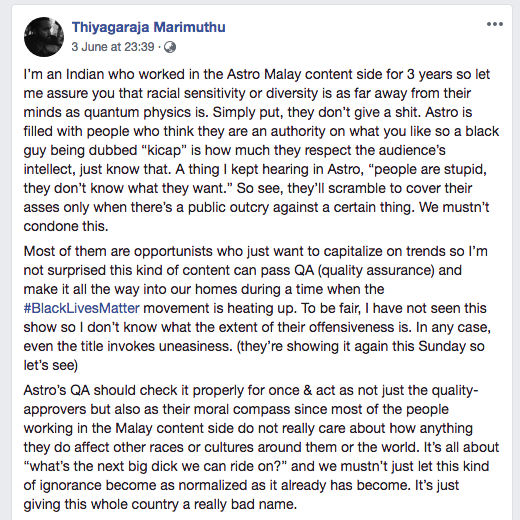Follow the #BlackLivesMatter hashtag link
The height and width of the screenshot is (520, 520).
pyautogui.click(x=82, y=308)
